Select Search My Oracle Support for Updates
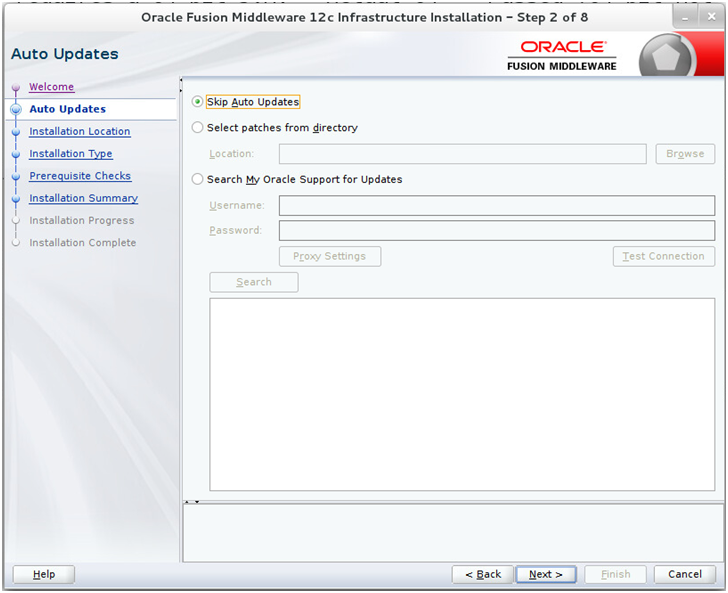 (197, 179)
